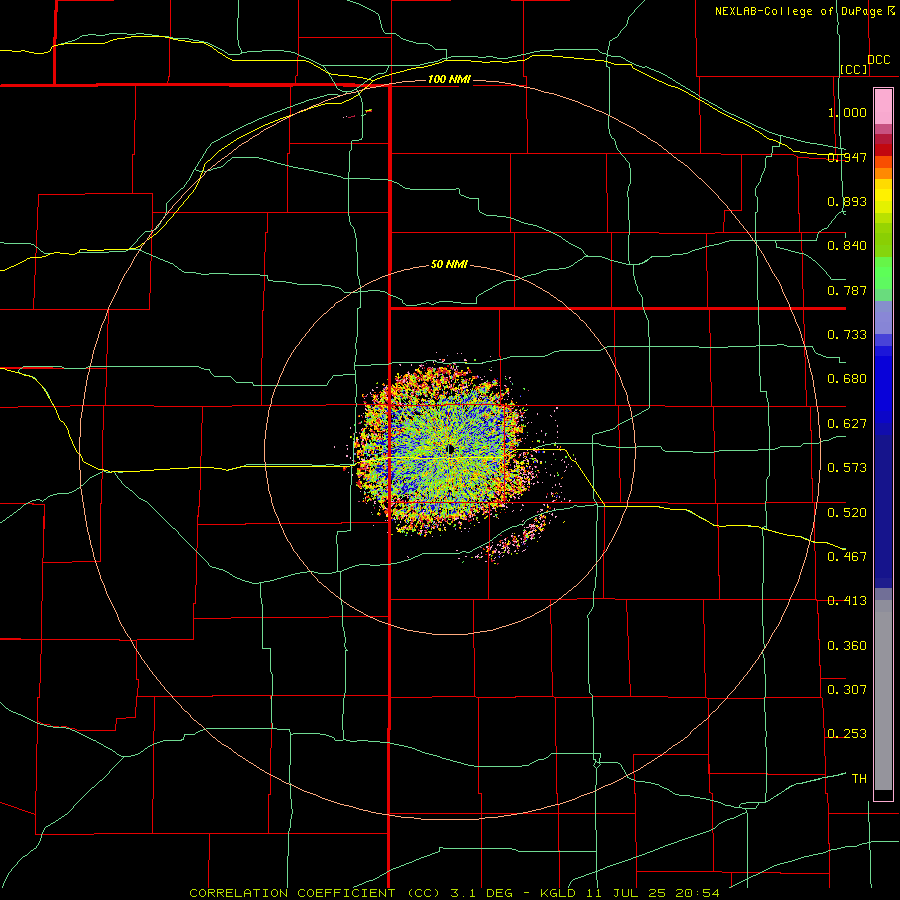Click the [CC] label above the color bar
This screenshot has width=900, height=900.
tap(854, 69)
